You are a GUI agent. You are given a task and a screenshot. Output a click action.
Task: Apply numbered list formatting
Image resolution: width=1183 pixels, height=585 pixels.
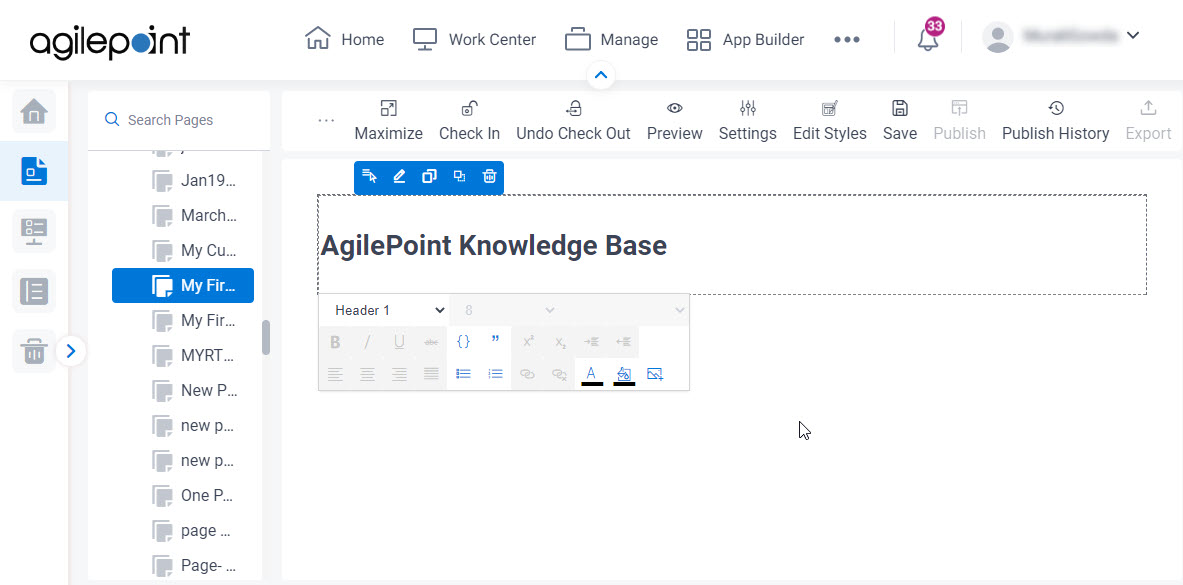tap(495, 374)
